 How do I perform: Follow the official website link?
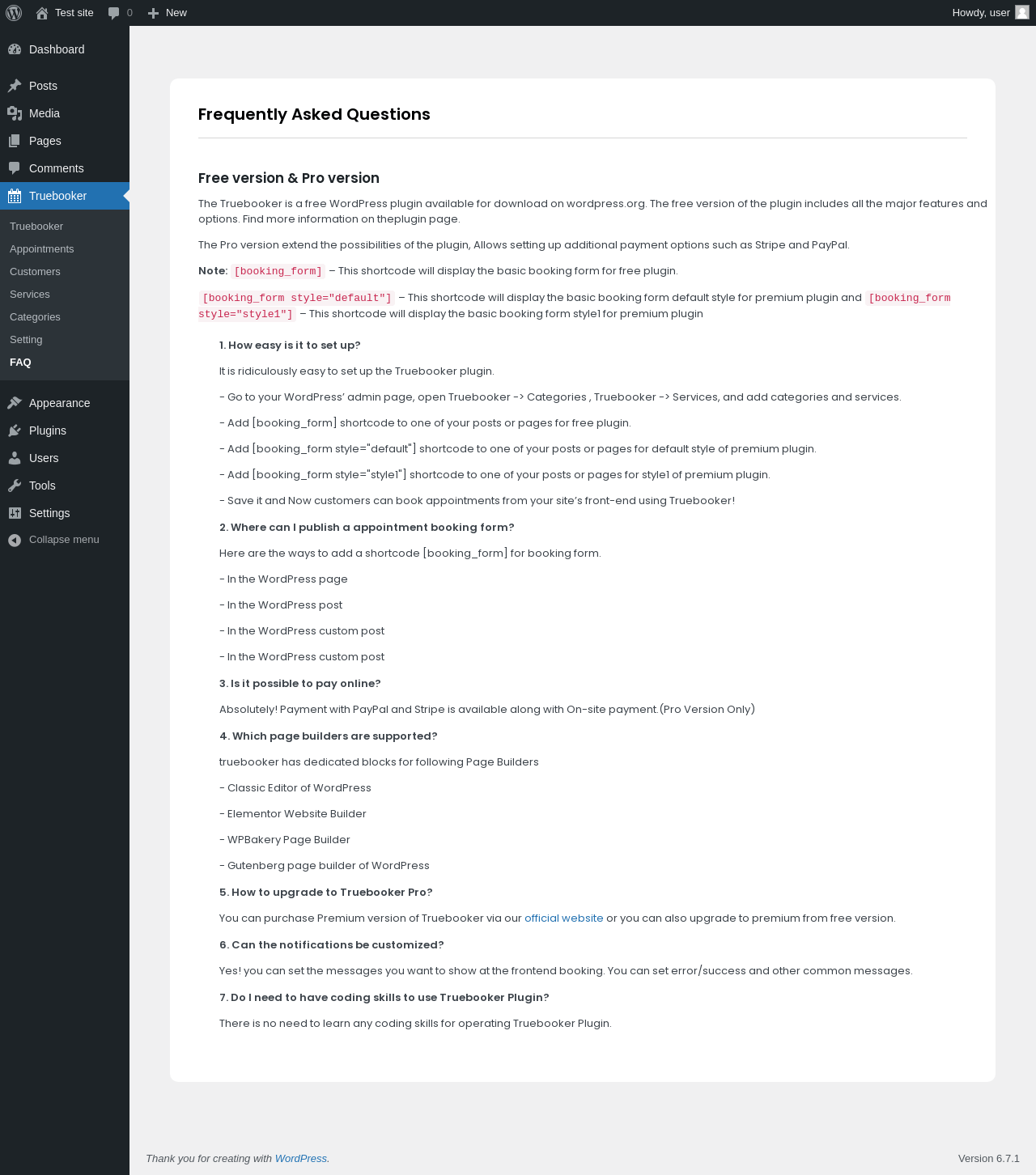pyautogui.click(x=563, y=918)
